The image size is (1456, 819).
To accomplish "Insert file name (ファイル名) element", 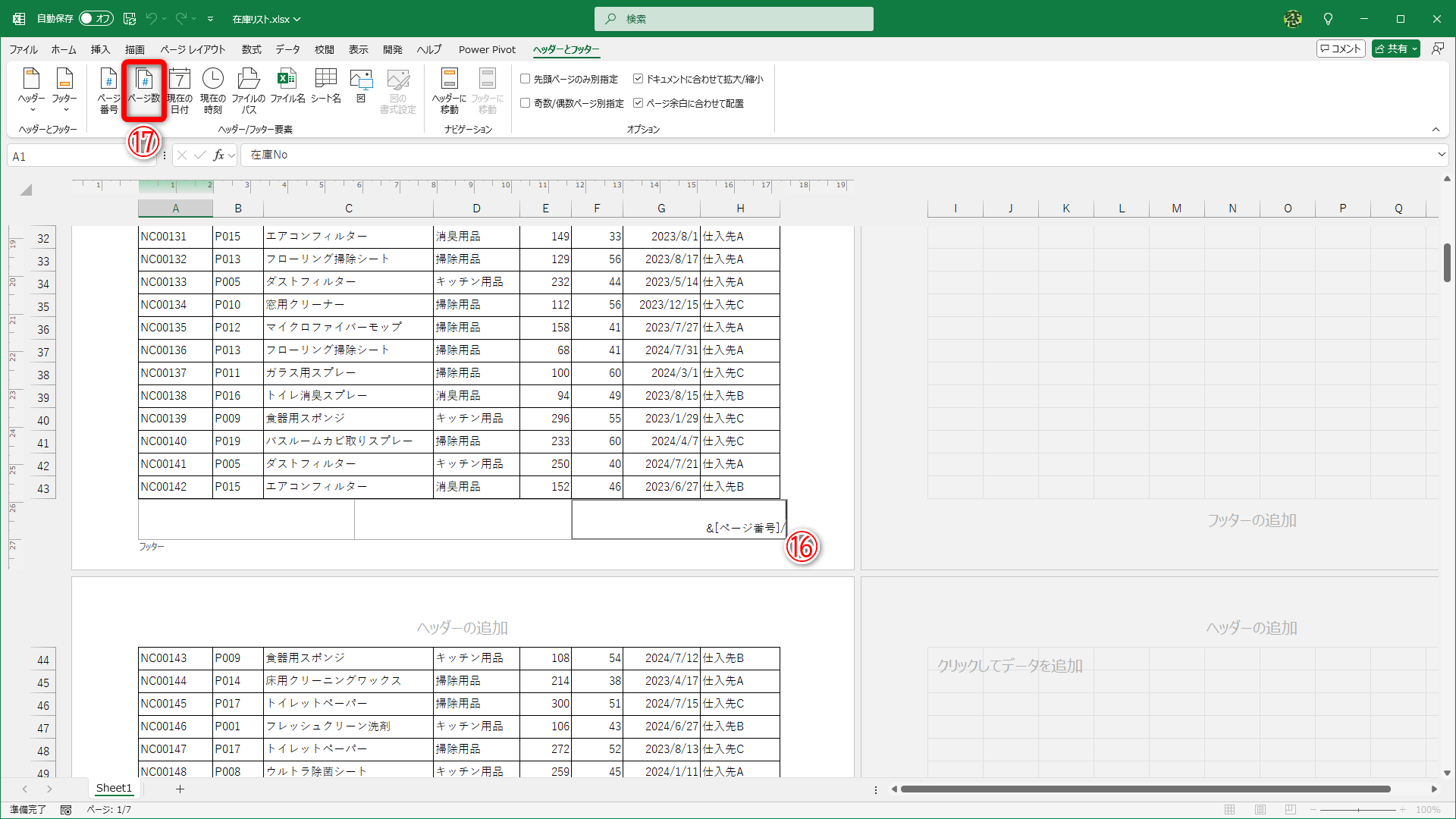I will 287,86.
